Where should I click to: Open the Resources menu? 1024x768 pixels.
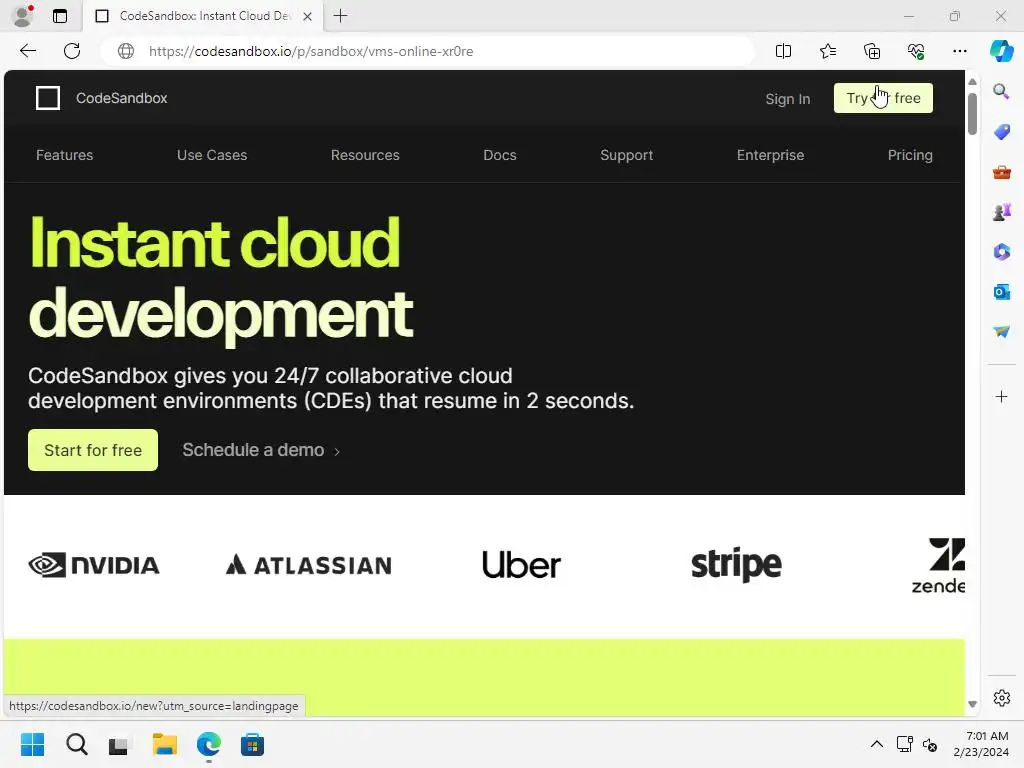(x=365, y=155)
